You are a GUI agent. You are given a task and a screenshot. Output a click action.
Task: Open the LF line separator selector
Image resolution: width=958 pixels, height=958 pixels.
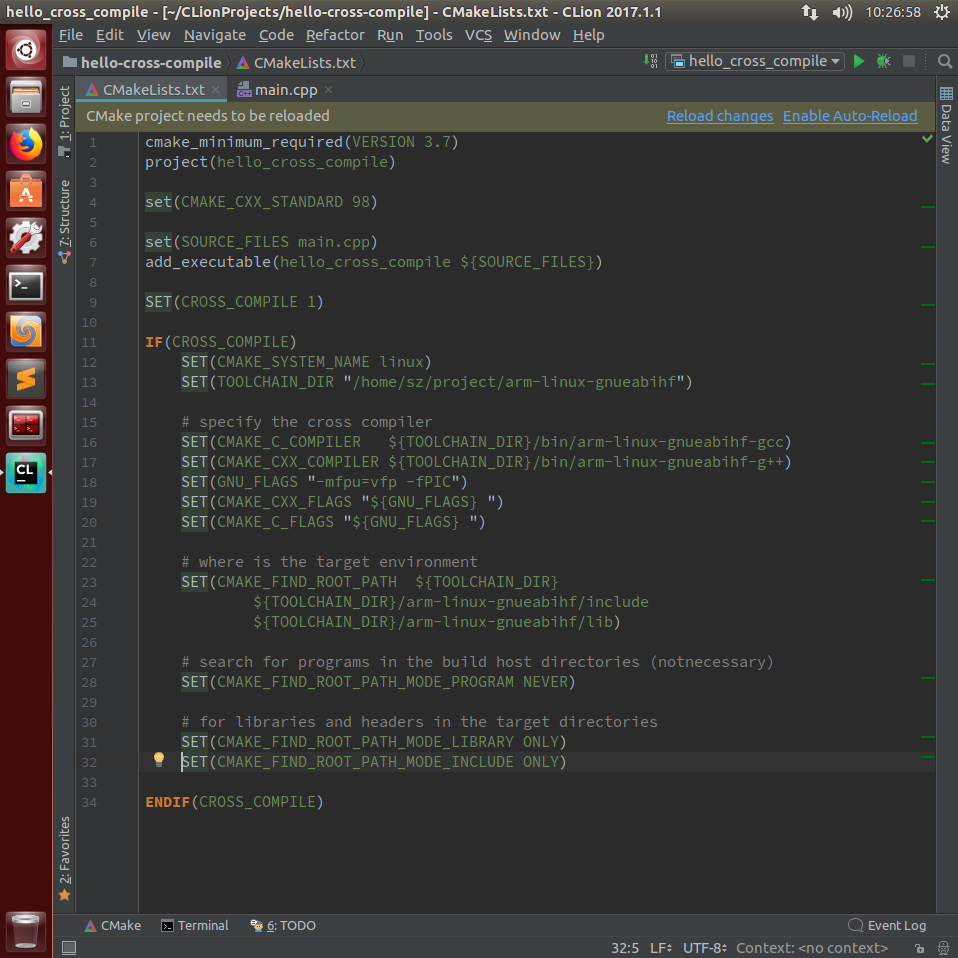pyautogui.click(x=660, y=947)
